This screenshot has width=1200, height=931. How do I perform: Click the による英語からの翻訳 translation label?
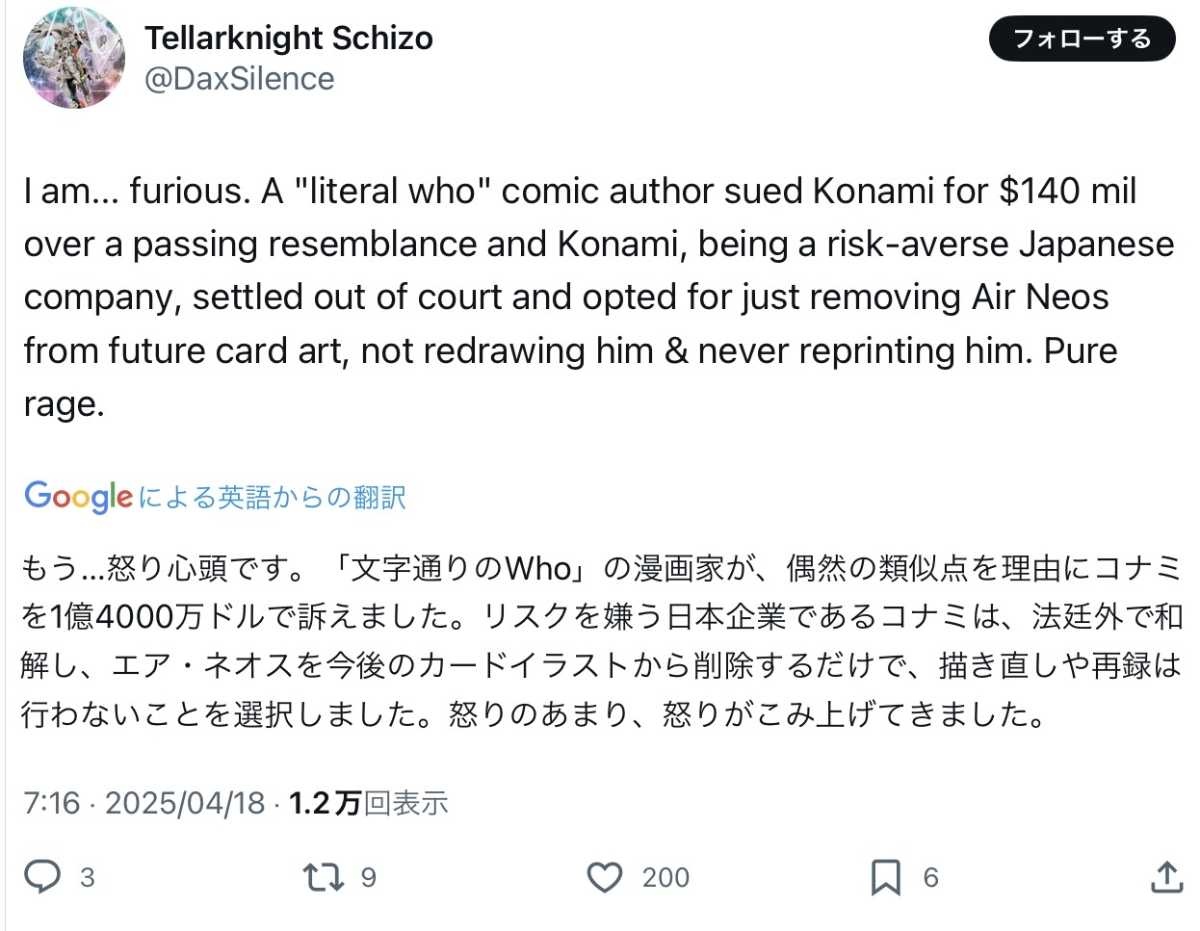(x=271, y=497)
